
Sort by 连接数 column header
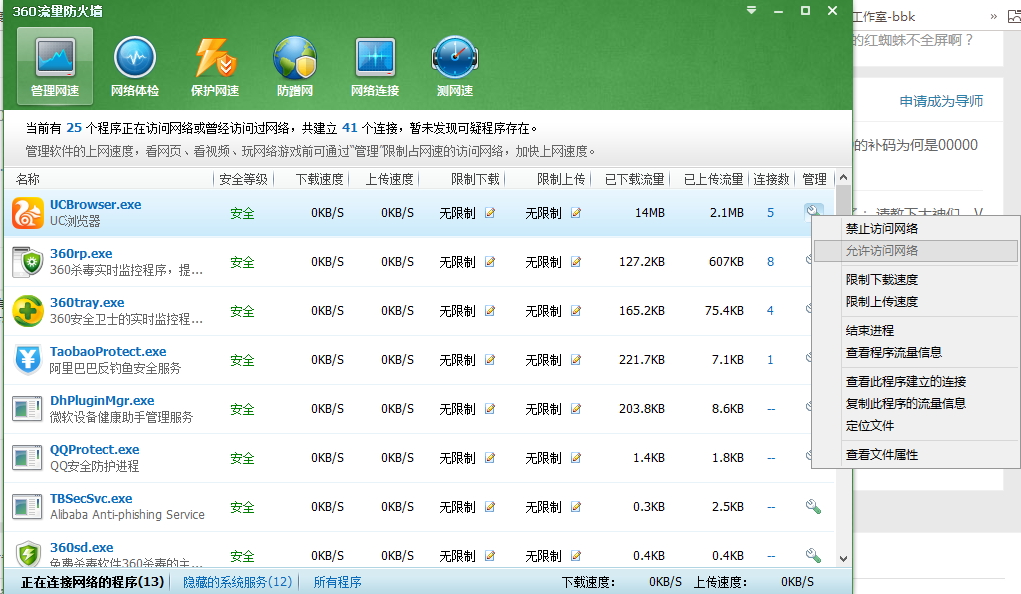772,179
